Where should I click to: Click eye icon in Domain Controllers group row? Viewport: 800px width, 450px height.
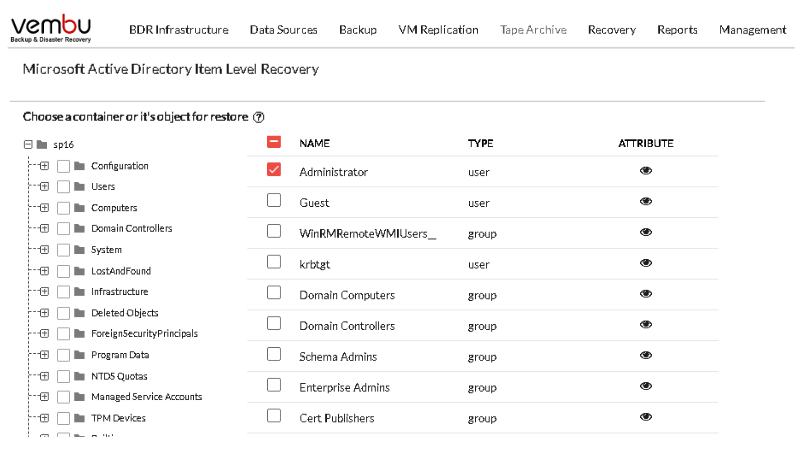645,324
